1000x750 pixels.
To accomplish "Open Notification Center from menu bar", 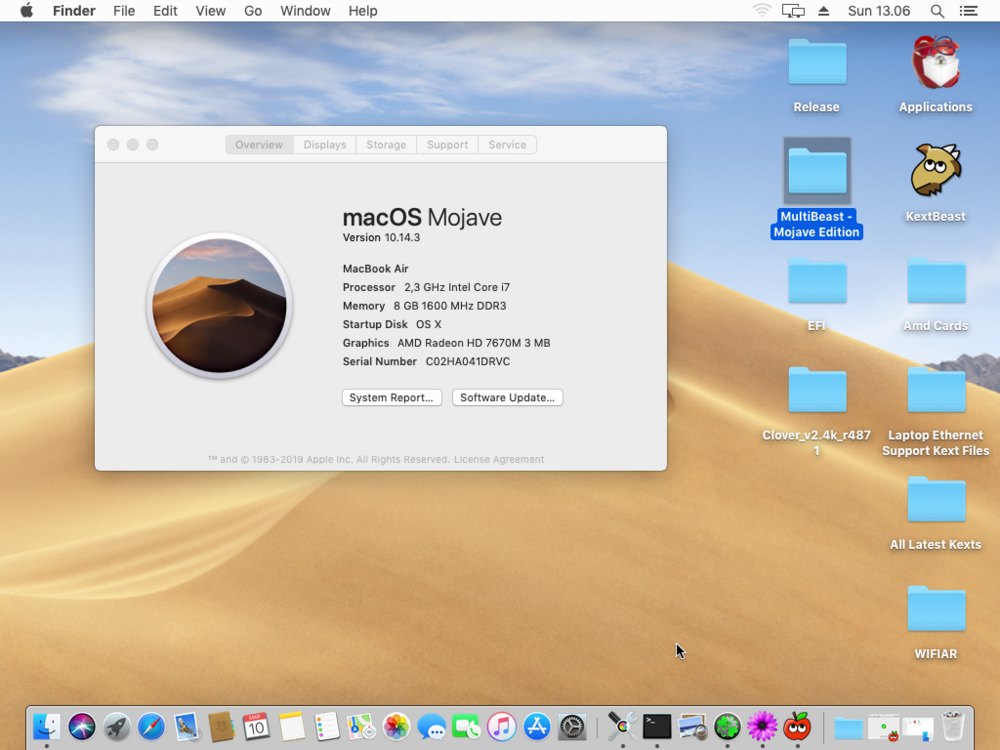I will 968,11.
